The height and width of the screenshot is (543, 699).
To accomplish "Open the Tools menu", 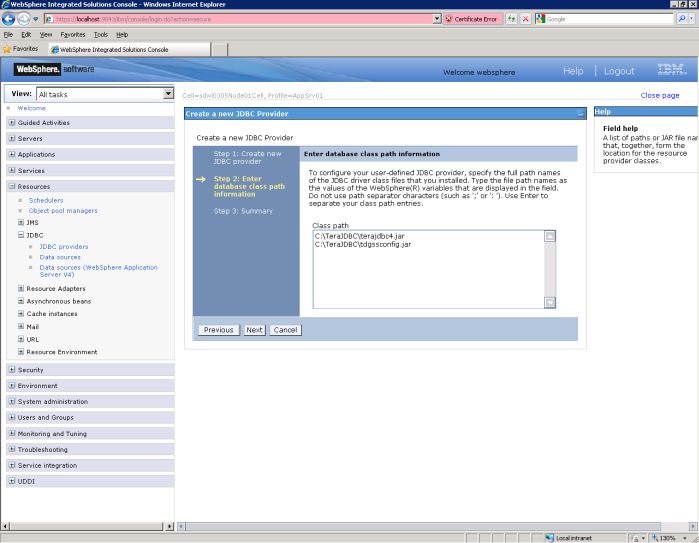I will coord(101,34).
